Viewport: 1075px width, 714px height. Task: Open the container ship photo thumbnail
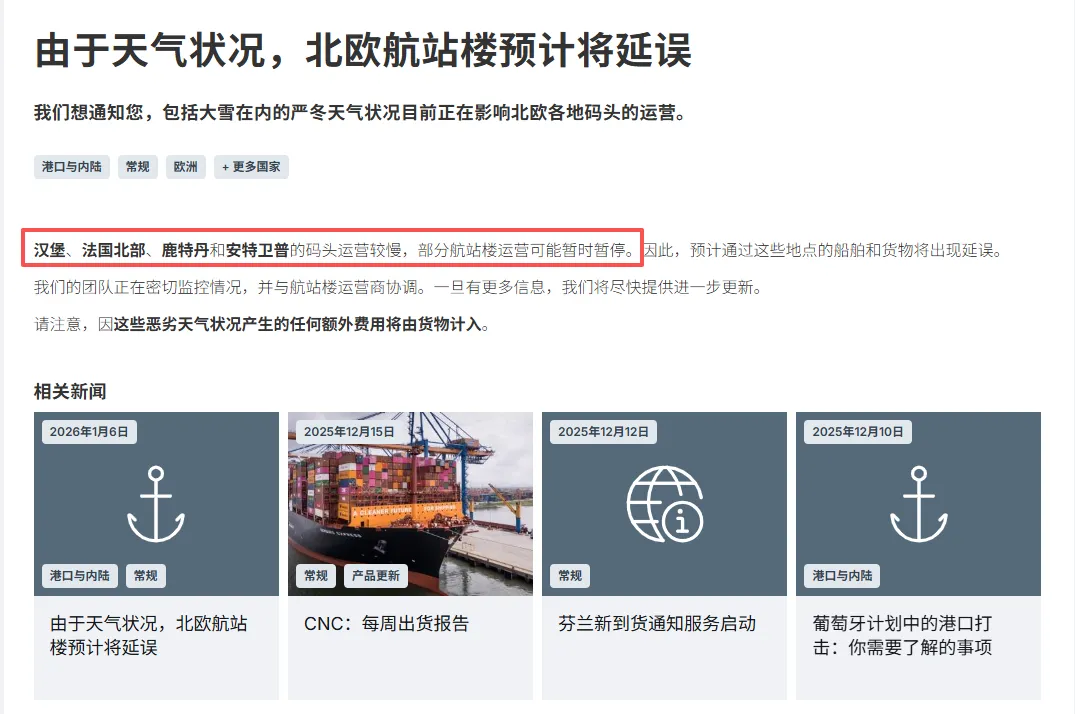click(x=410, y=503)
